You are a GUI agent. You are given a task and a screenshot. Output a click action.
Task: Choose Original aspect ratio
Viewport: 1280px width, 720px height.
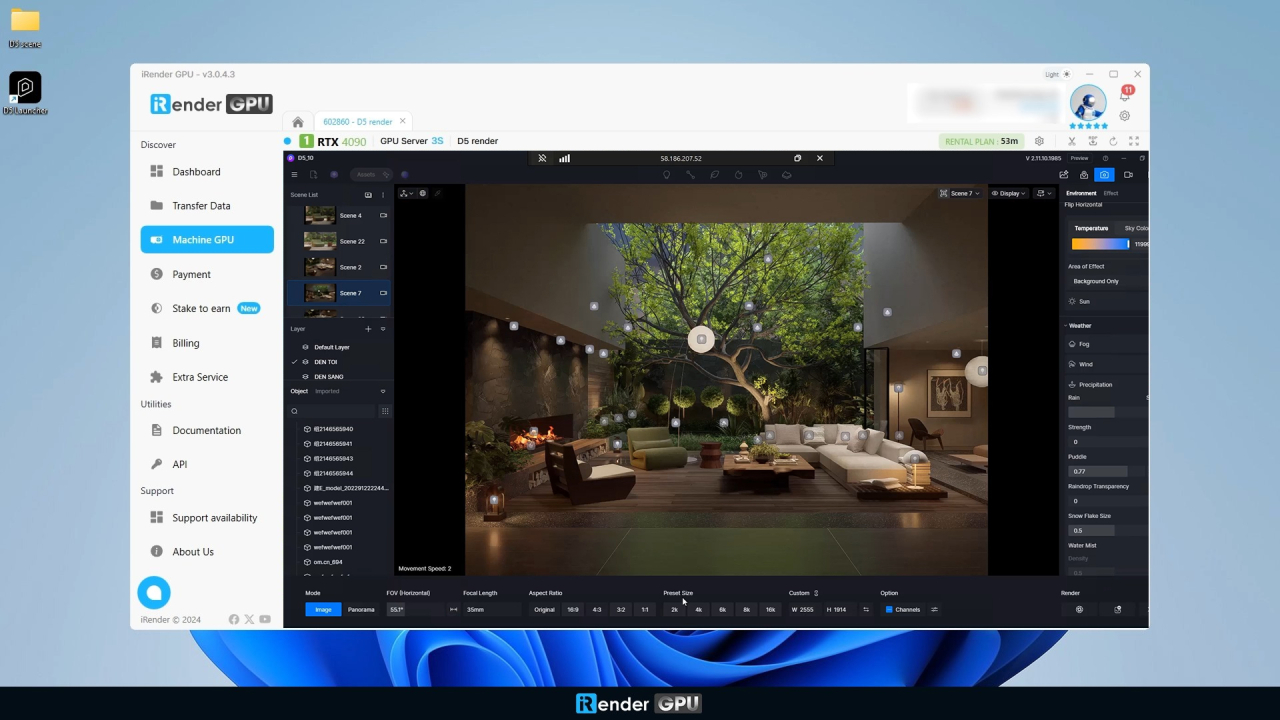pyautogui.click(x=544, y=609)
